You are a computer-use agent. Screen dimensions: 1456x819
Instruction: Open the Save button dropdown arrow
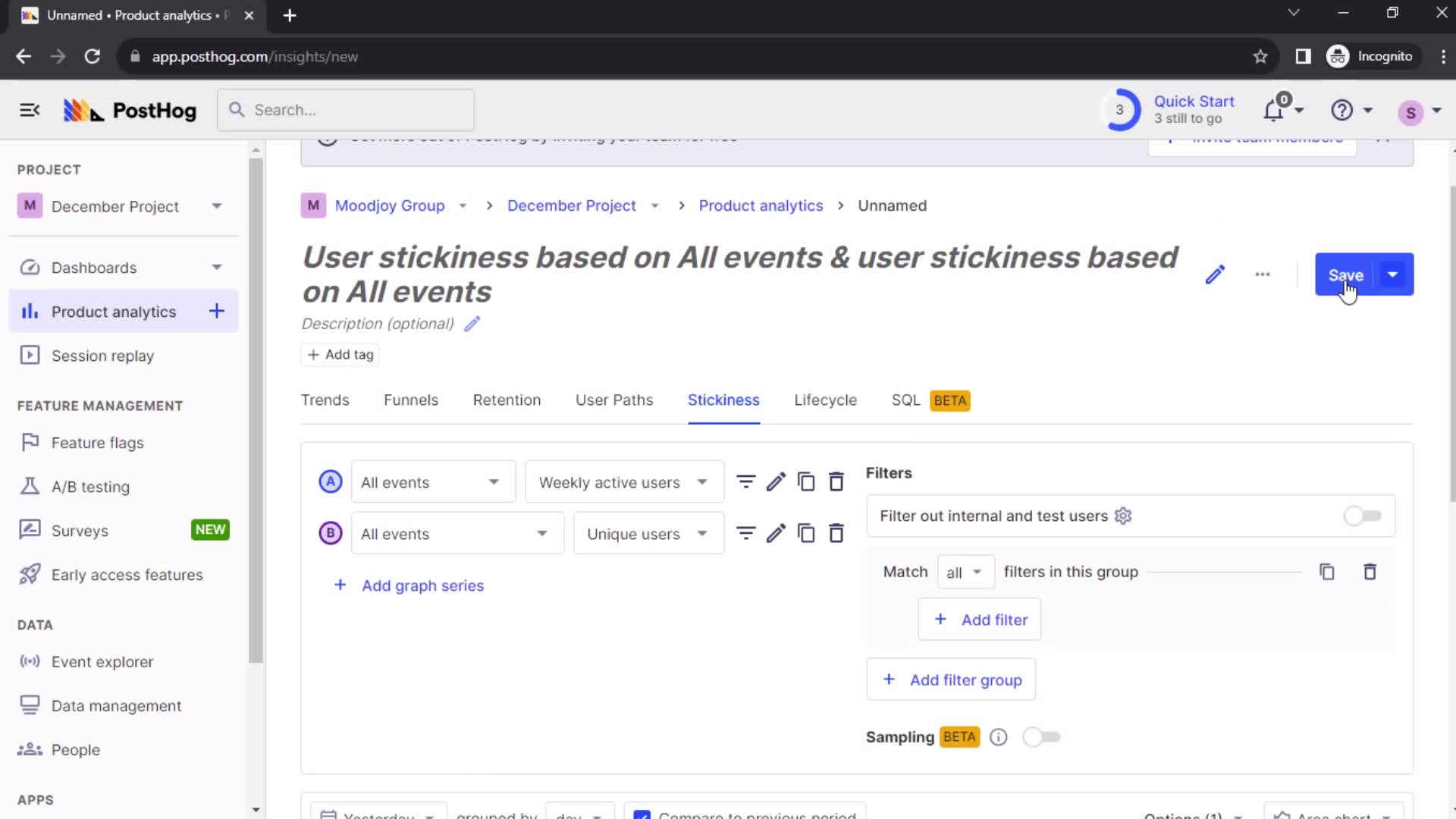click(1393, 275)
